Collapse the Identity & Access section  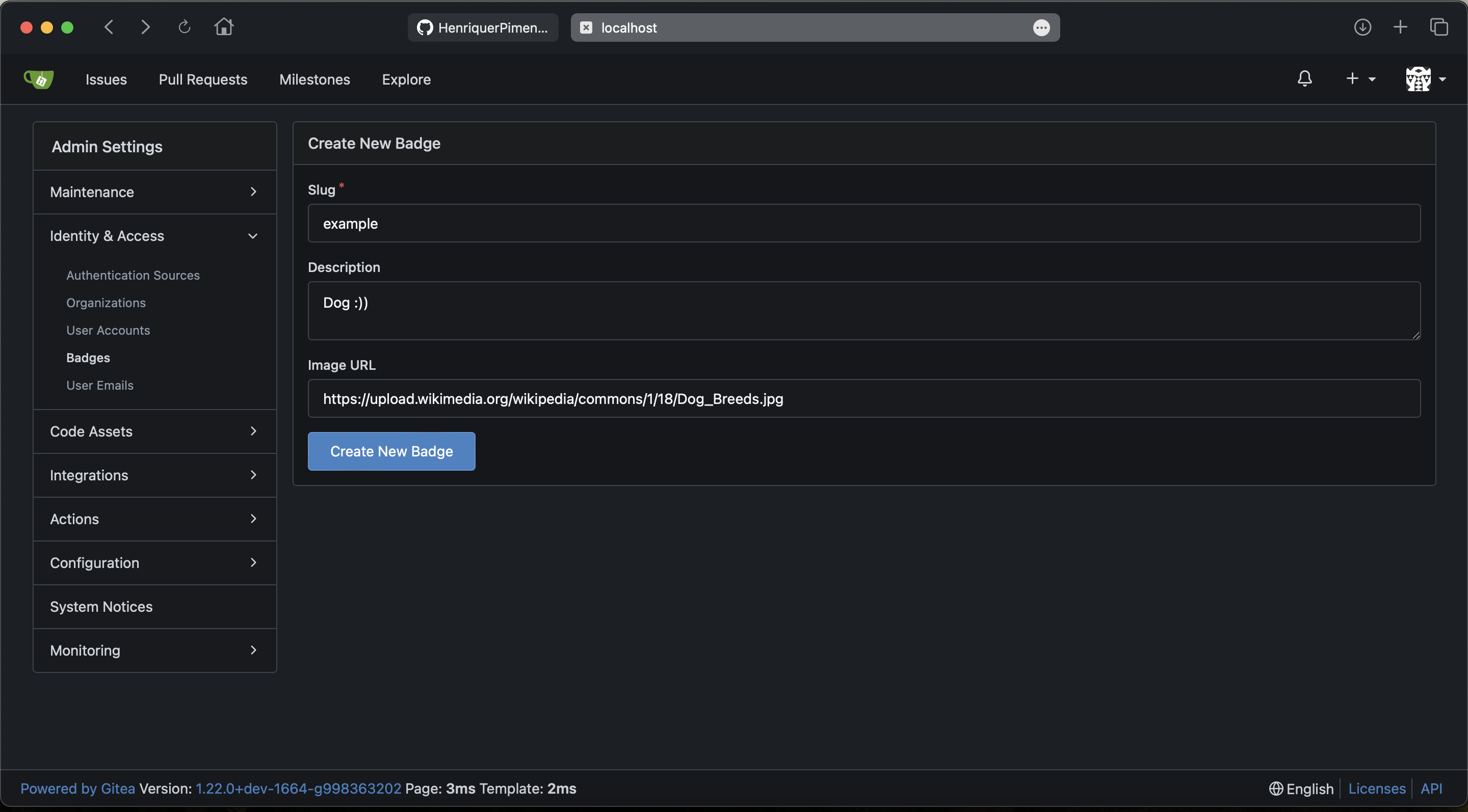(155, 236)
